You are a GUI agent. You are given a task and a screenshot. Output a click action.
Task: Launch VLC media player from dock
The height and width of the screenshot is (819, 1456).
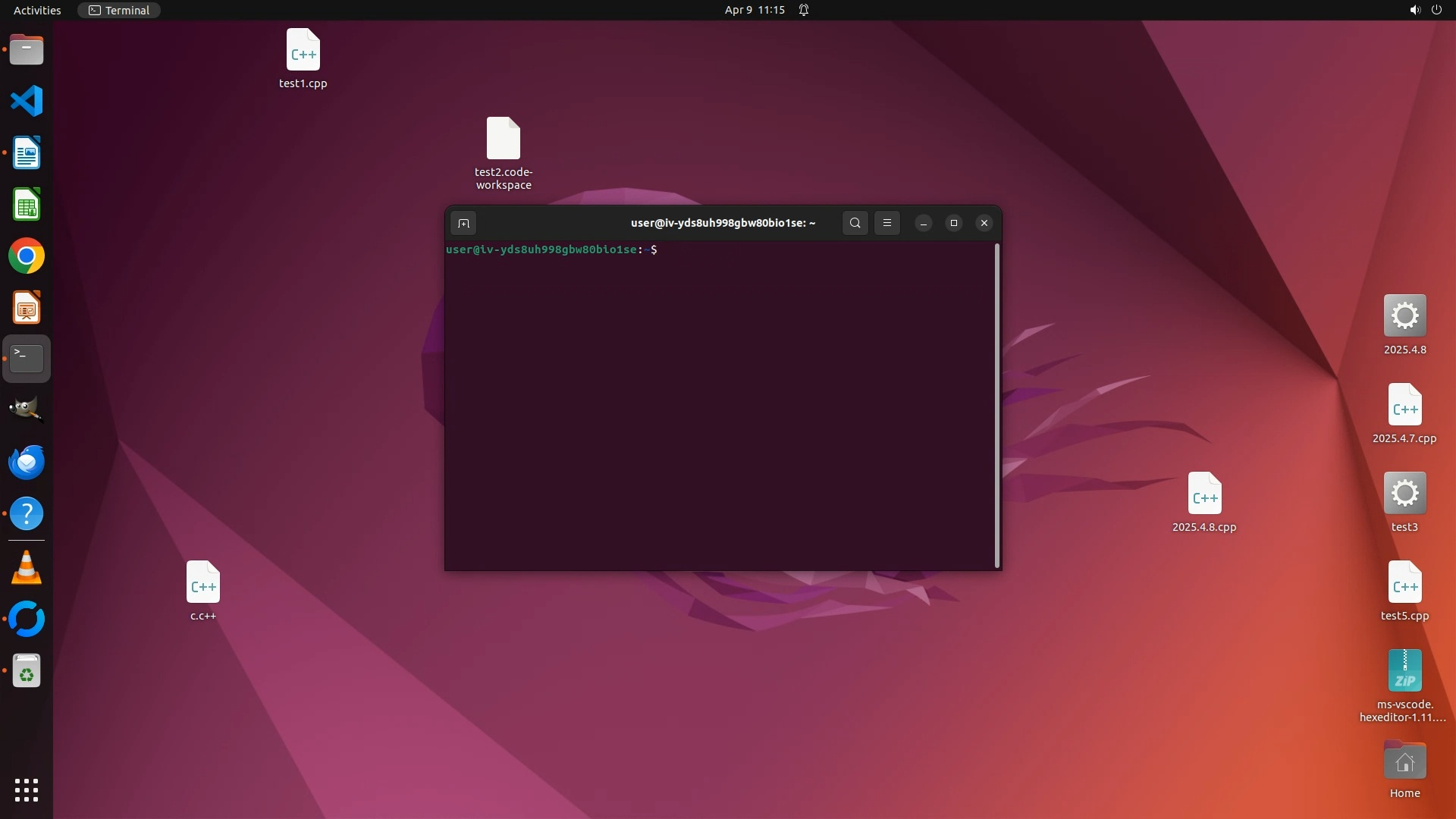coord(27,568)
